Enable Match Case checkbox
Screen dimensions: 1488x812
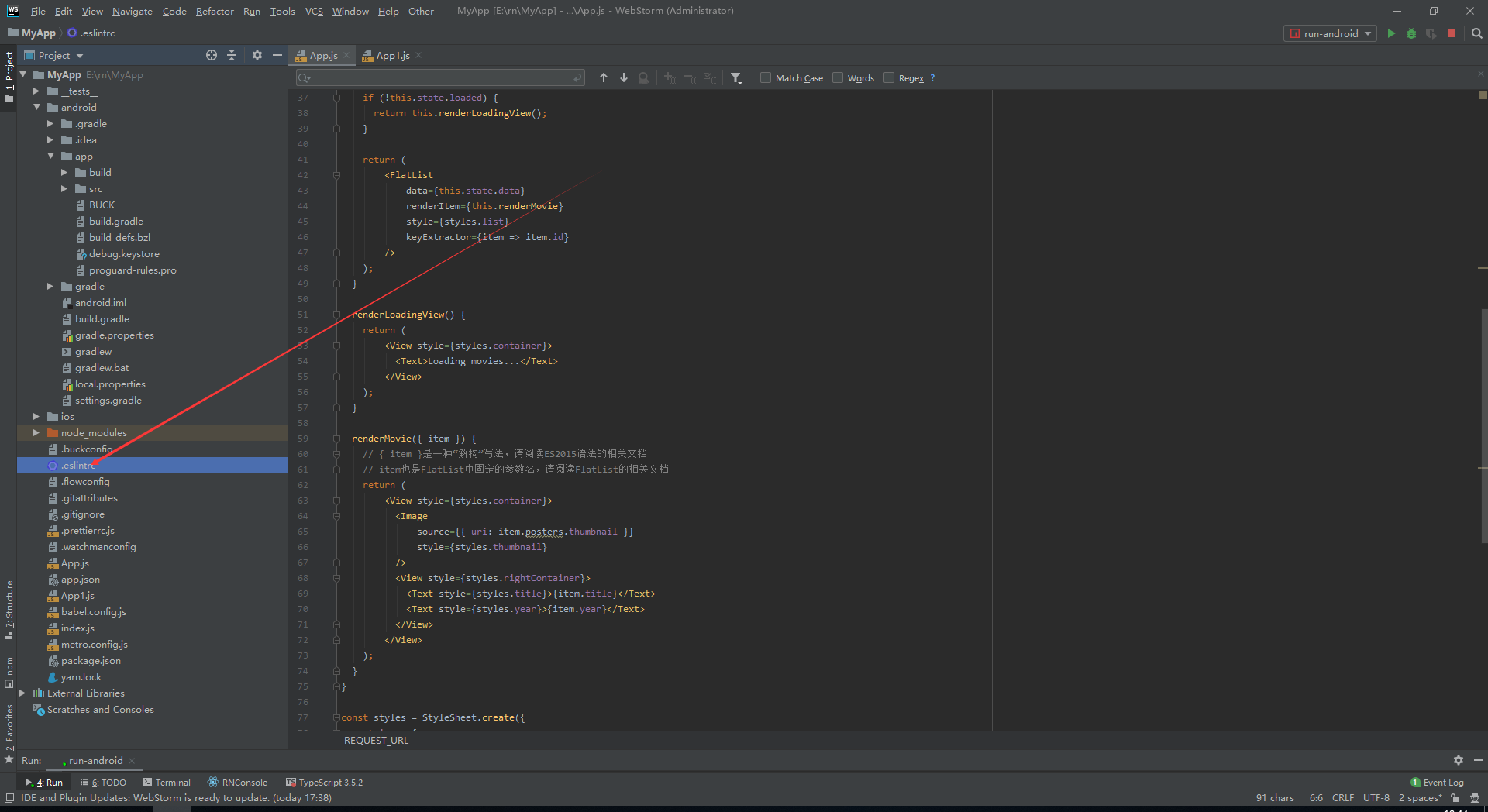(766, 77)
